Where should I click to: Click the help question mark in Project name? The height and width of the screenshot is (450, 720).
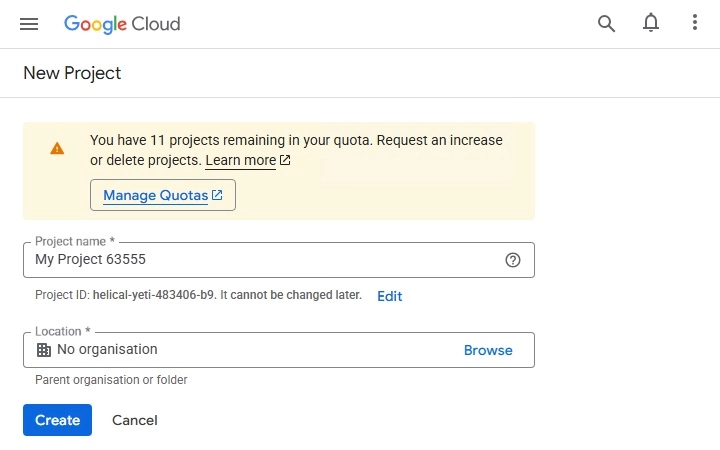tap(513, 260)
